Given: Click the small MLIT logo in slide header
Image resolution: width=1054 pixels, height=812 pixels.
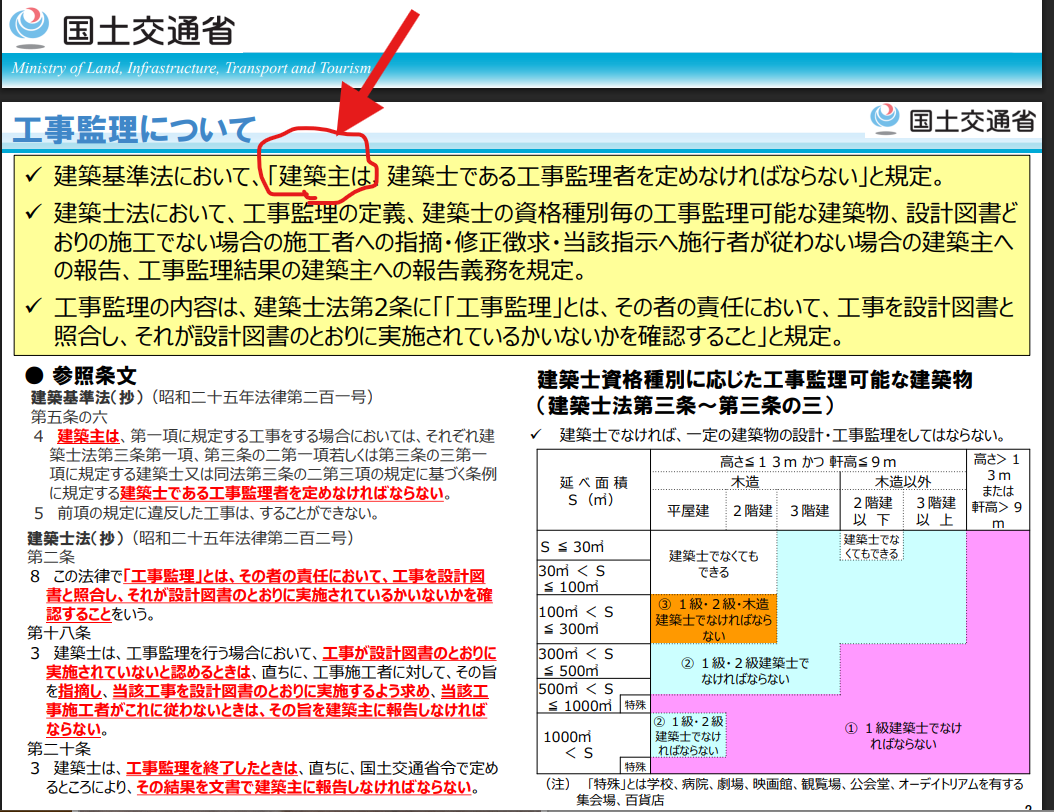Looking at the screenshot, I should click(x=885, y=119).
